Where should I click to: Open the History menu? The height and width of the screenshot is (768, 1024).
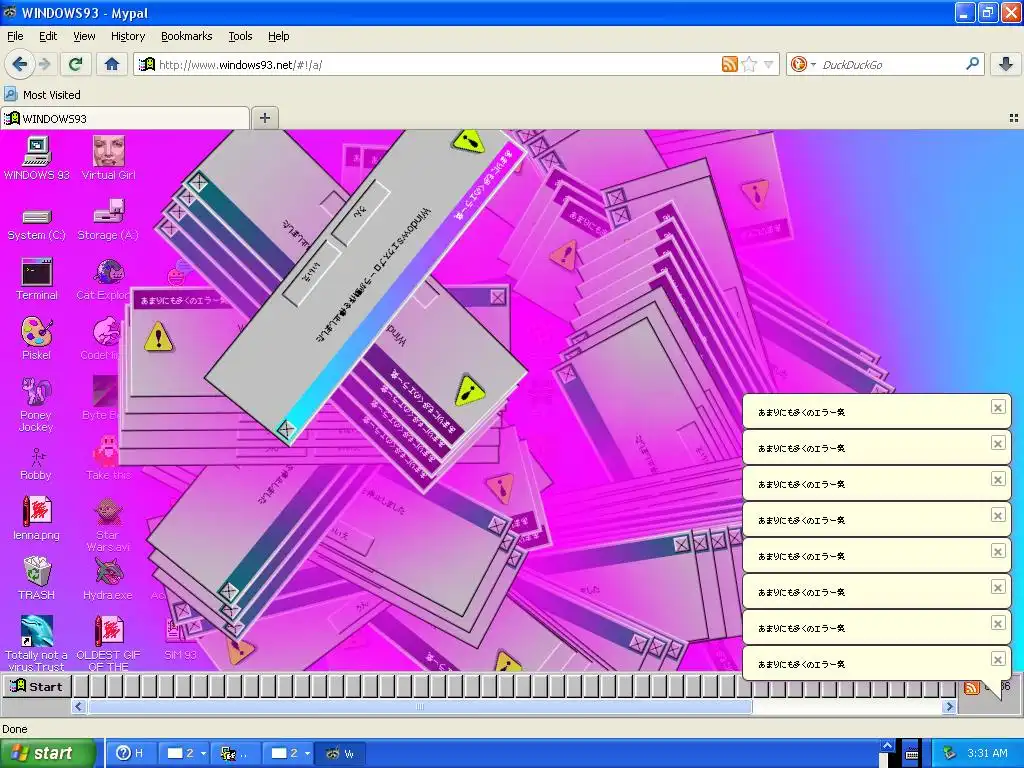click(x=127, y=36)
